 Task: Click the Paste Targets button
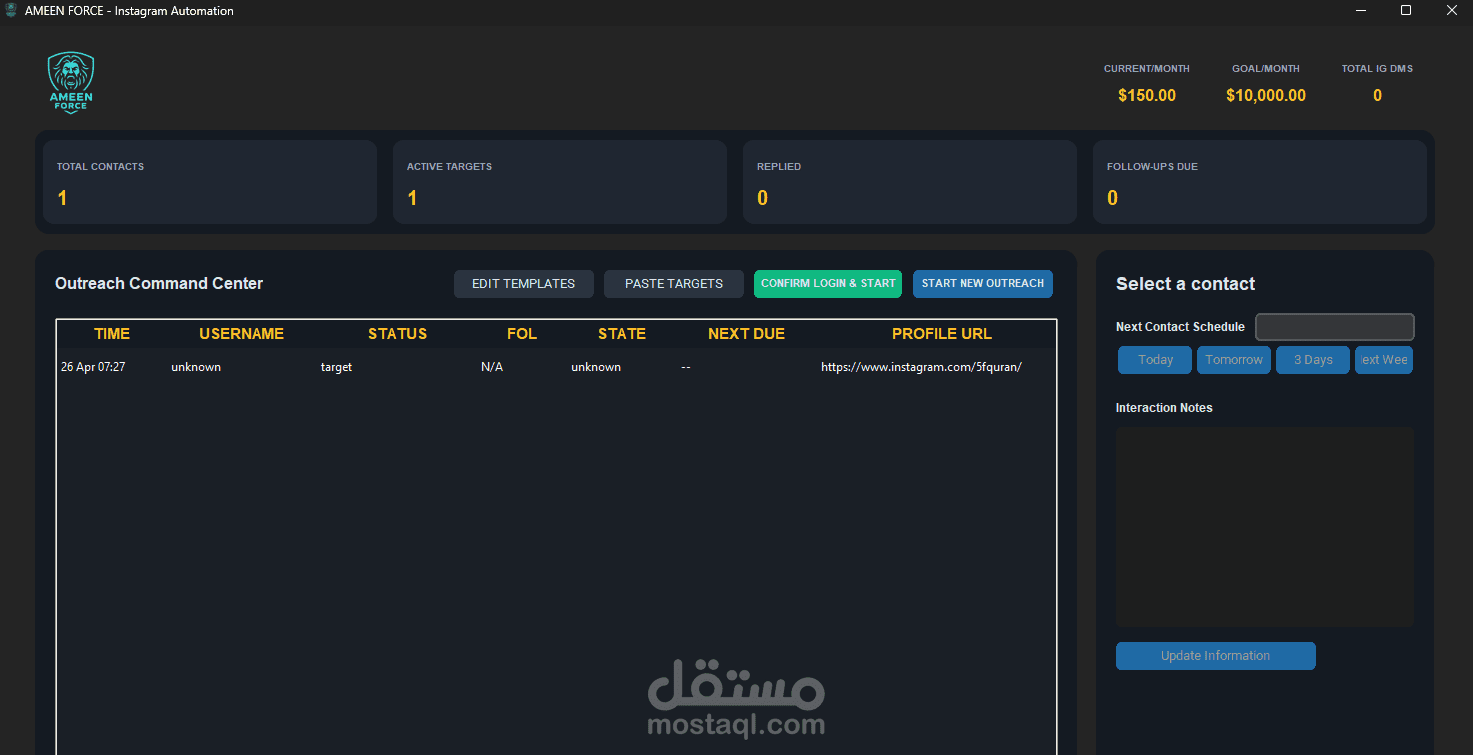click(674, 284)
